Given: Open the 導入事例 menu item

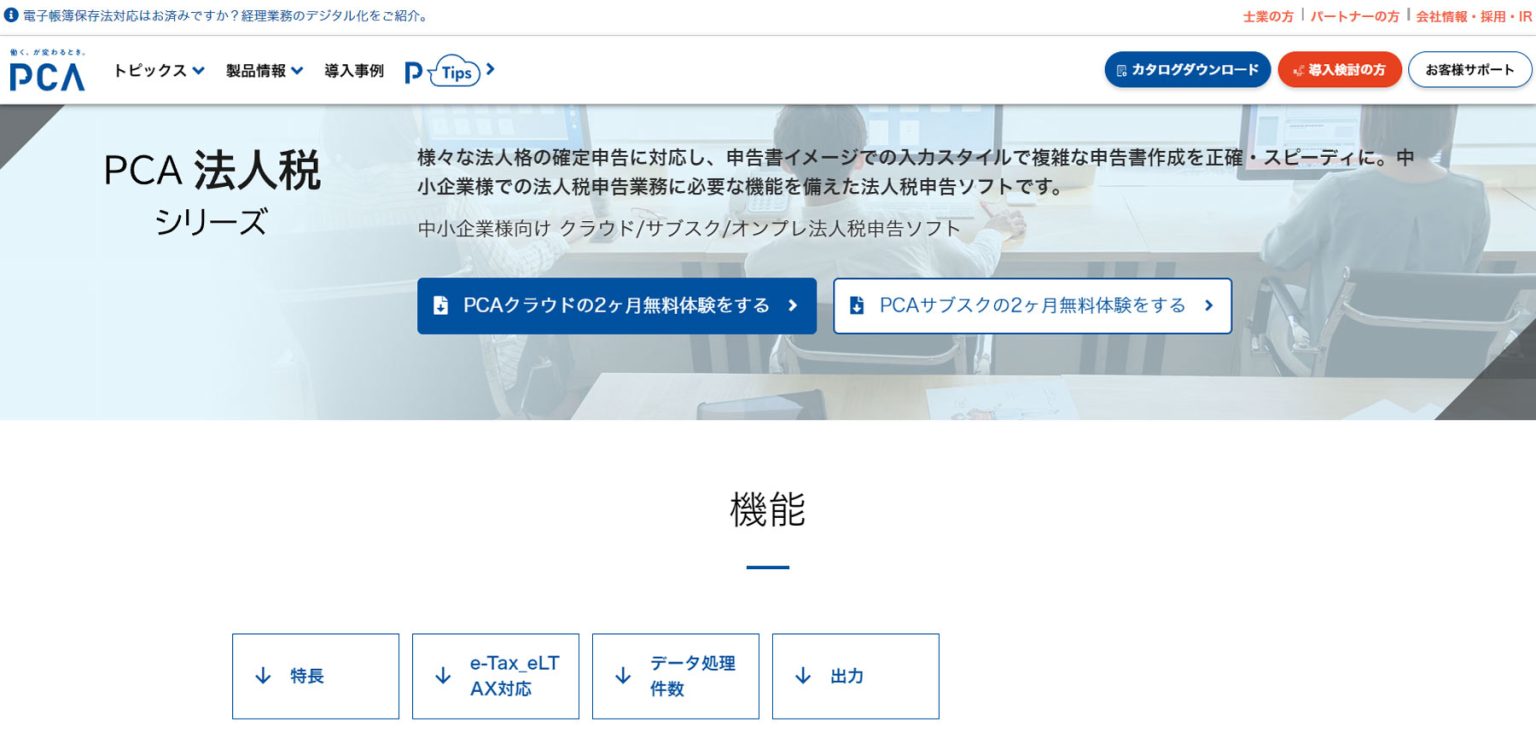Looking at the screenshot, I should click(x=353, y=71).
